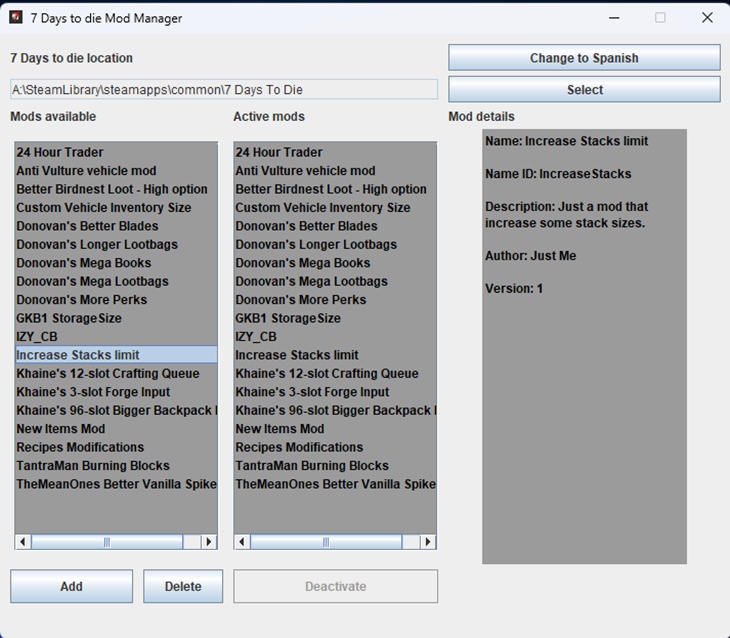This screenshot has height=638, width=730.
Task: Click the Select location button
Action: click(x=584, y=89)
